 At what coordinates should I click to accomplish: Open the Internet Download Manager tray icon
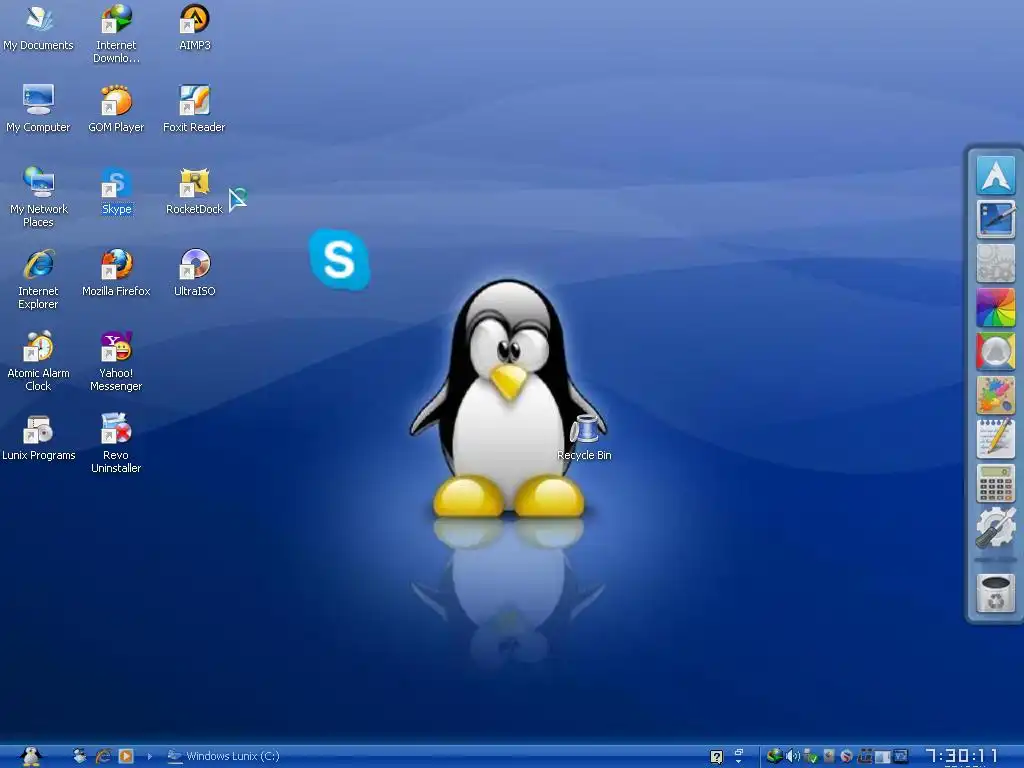tap(775, 756)
